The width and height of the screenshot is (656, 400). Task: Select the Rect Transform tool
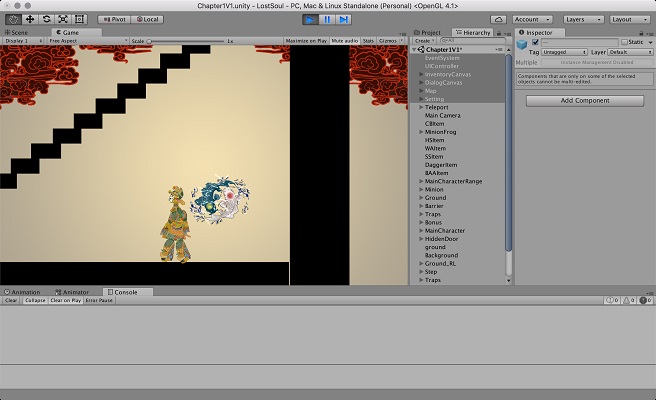coord(79,19)
